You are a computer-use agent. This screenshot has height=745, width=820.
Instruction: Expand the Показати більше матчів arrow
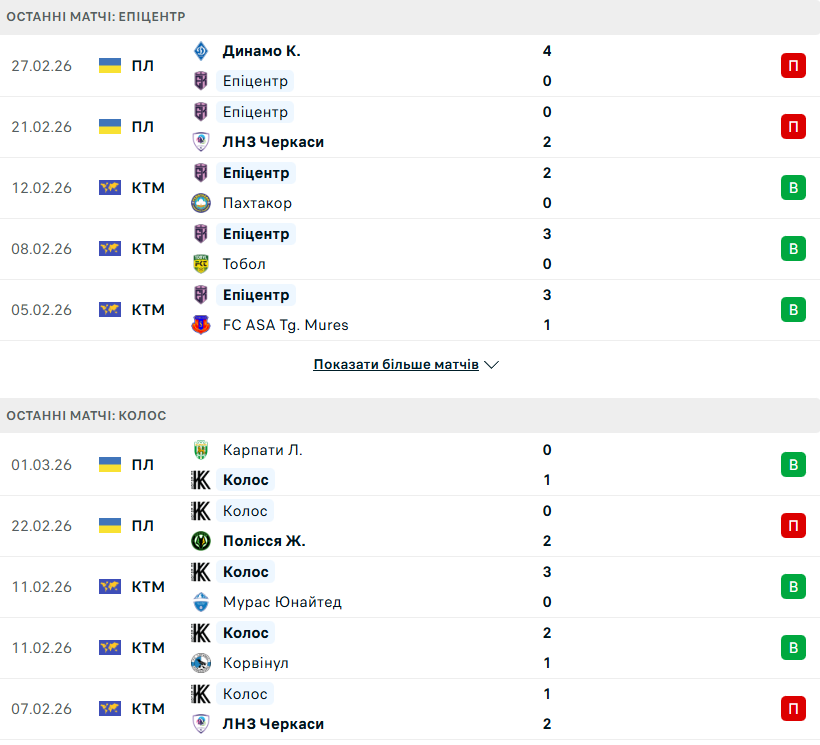(x=491, y=365)
